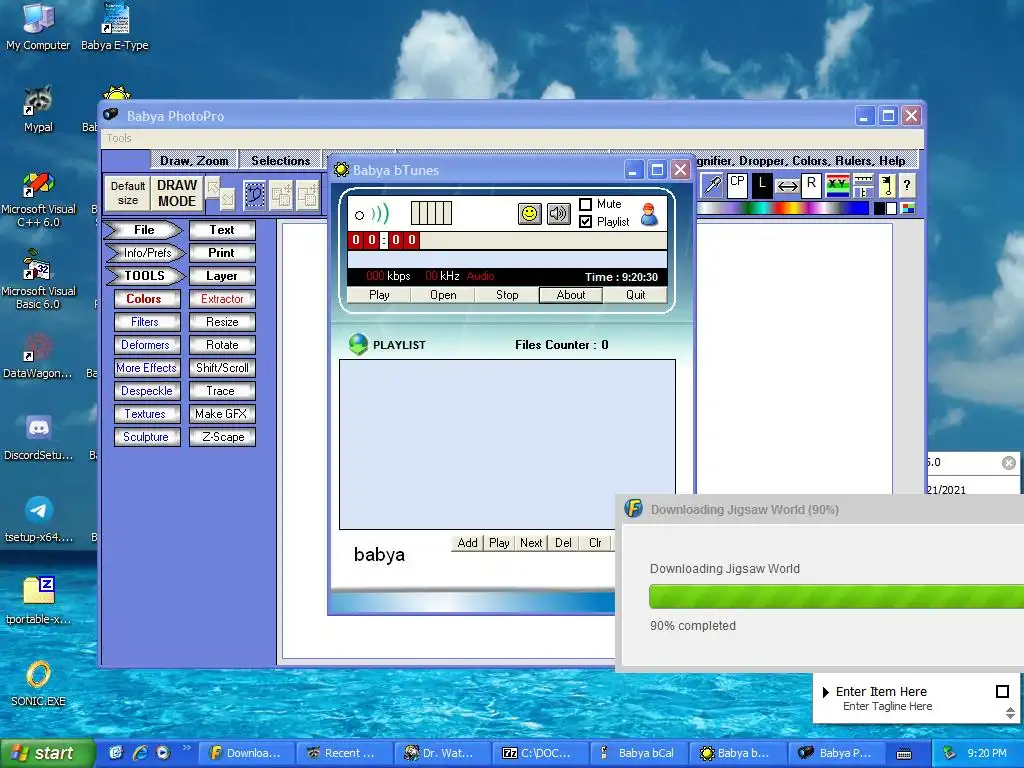Image resolution: width=1024 pixels, height=768 pixels.
Task: Click the Z-Scape button
Action: click(x=222, y=437)
